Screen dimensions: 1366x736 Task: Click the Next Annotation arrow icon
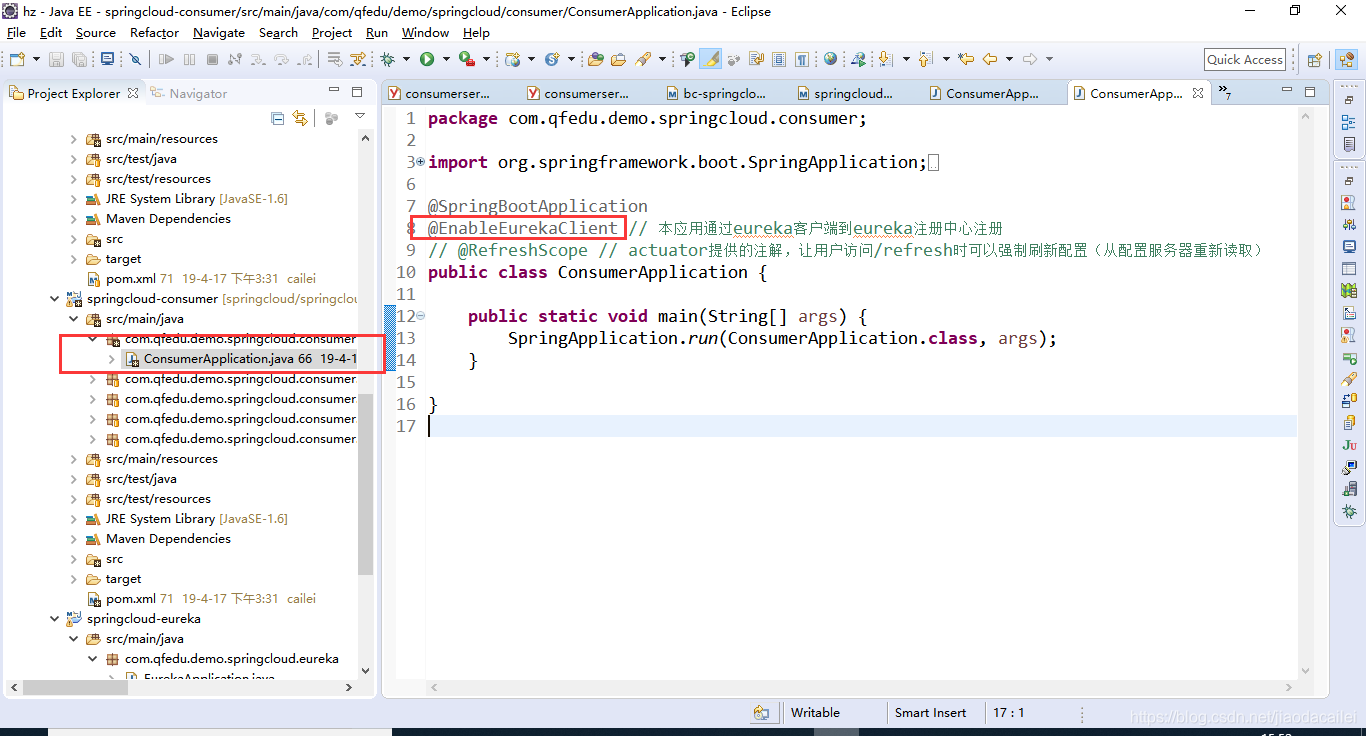click(x=885, y=59)
